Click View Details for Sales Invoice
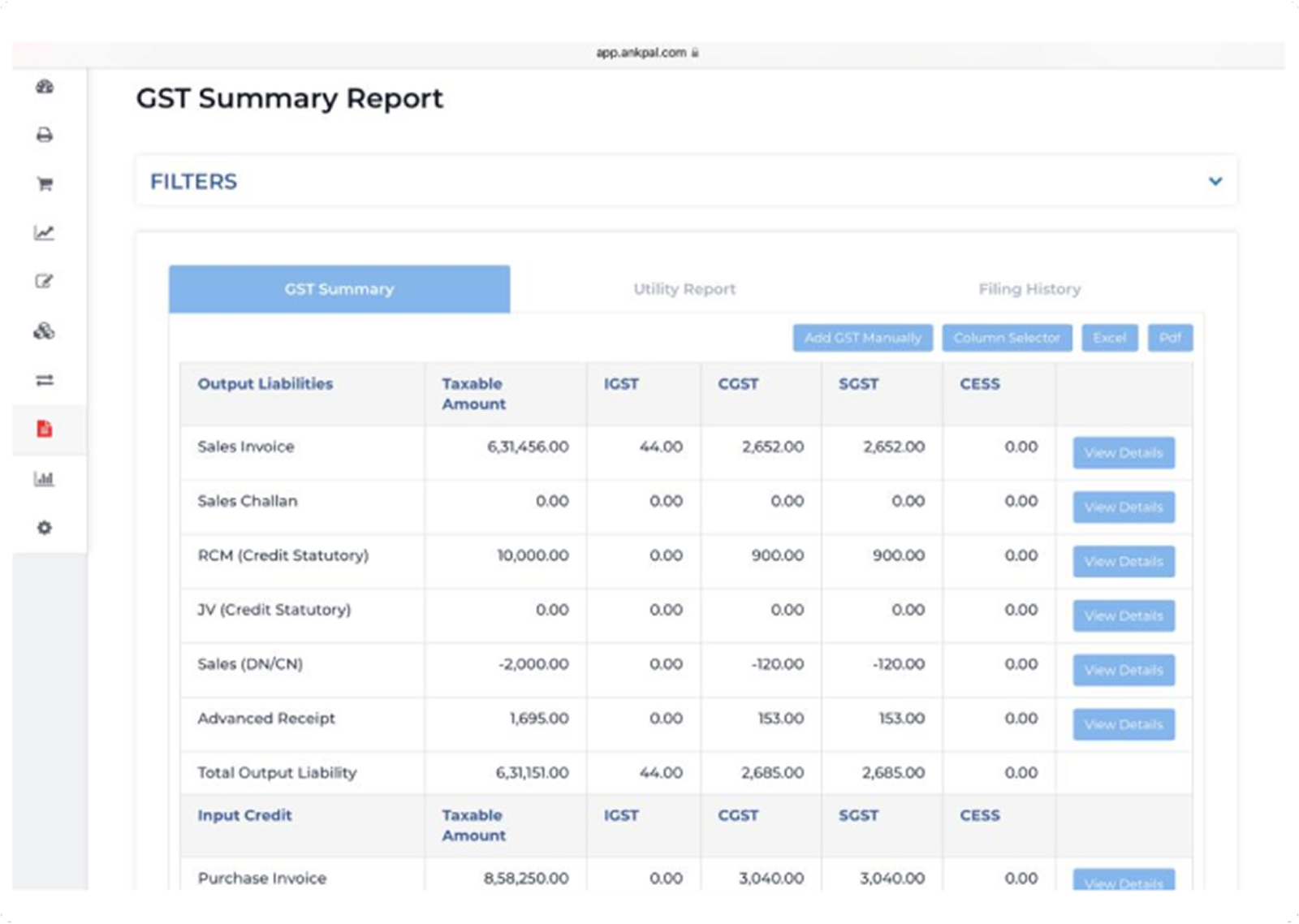The image size is (1299, 924). coord(1123,453)
